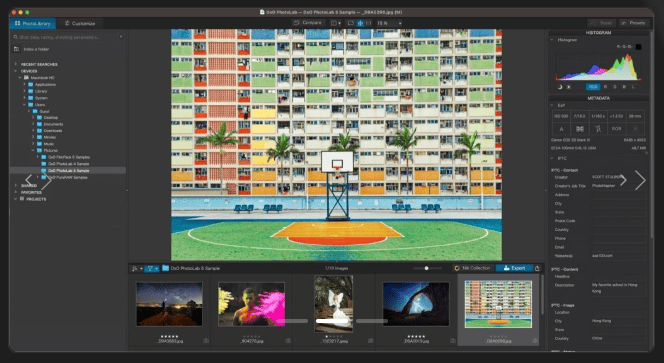Expand the System folder
The width and height of the screenshot is (664, 363).
(x=25, y=98)
